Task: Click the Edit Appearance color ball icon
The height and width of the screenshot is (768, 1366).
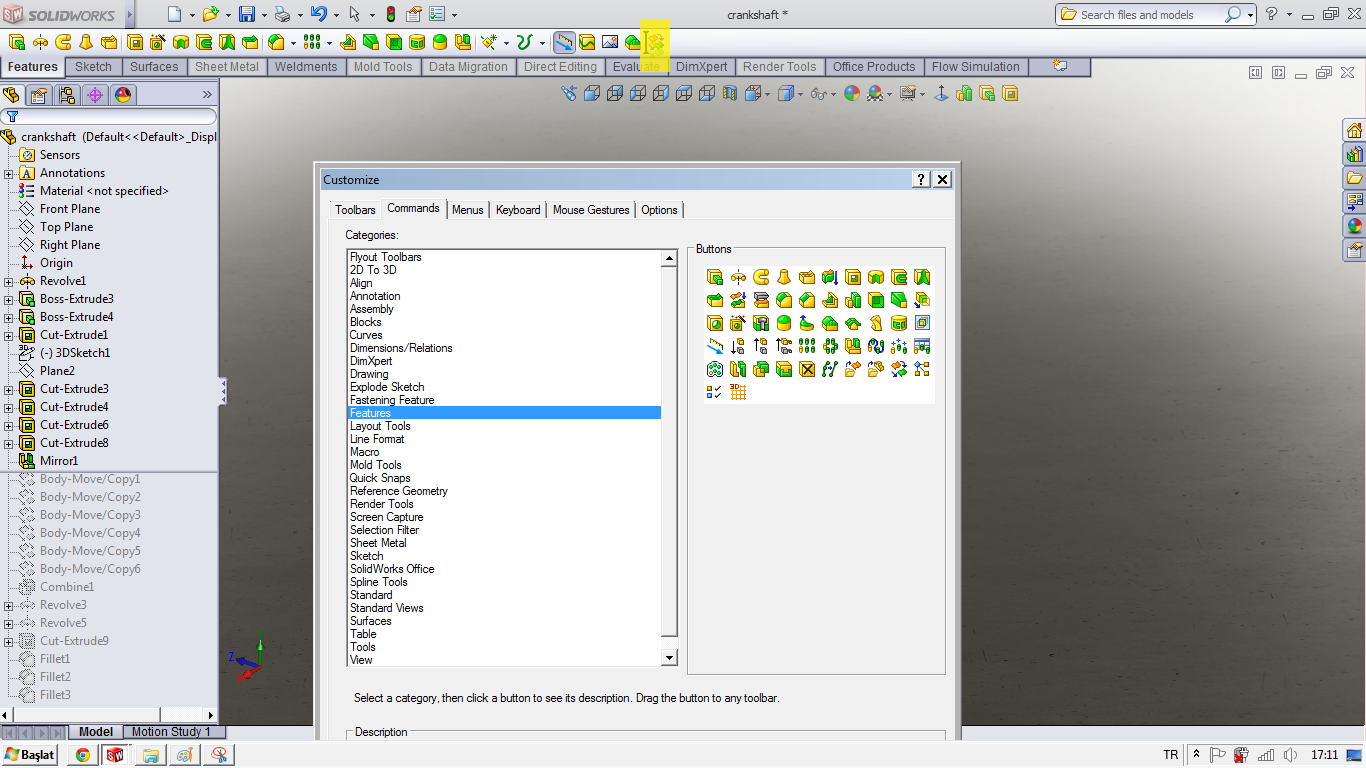Action: (852, 93)
